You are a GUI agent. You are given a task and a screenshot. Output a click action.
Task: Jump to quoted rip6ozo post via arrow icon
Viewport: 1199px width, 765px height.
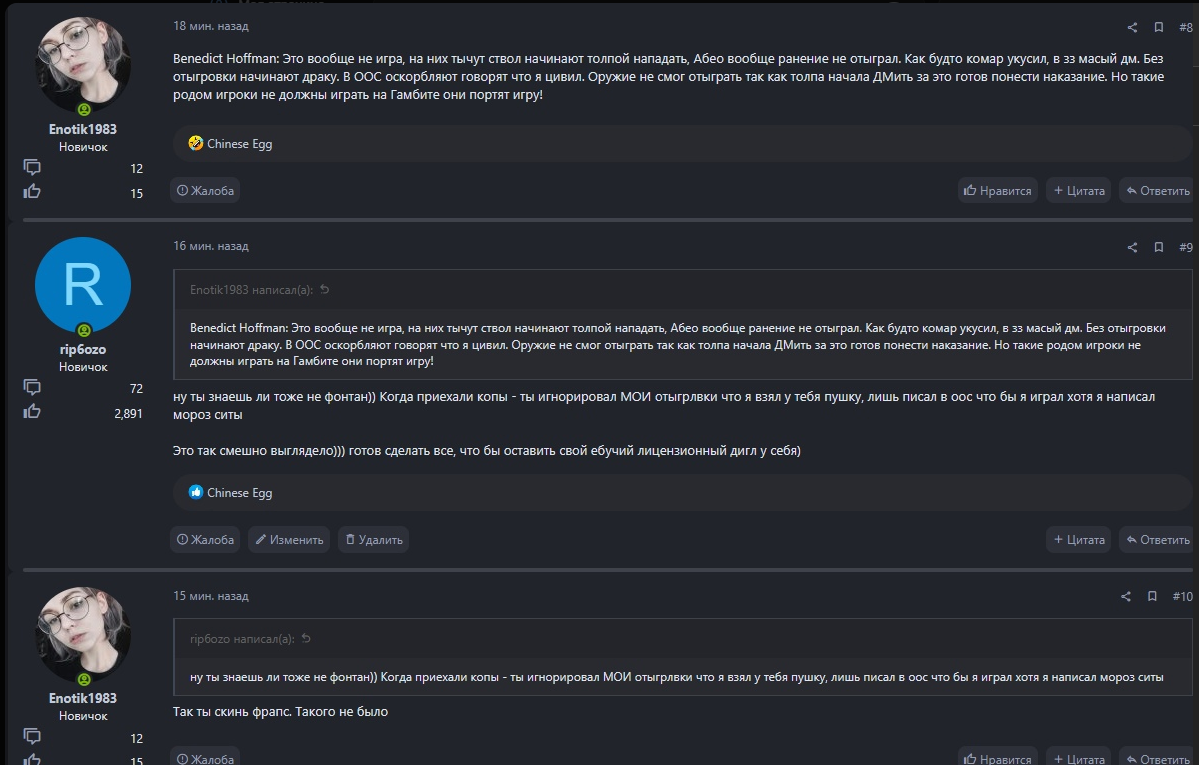click(306, 639)
